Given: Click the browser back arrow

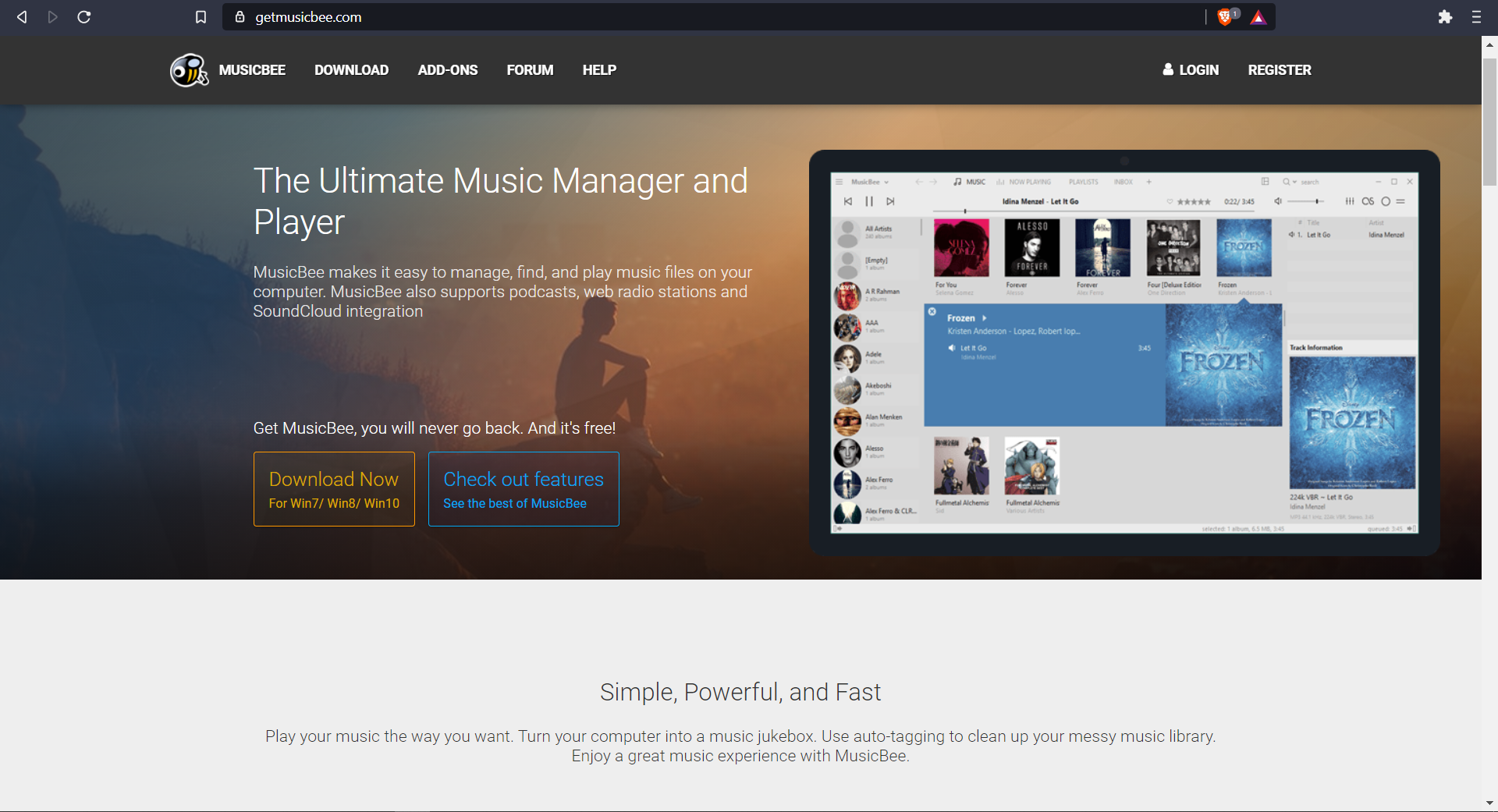Looking at the screenshot, I should click(22, 17).
